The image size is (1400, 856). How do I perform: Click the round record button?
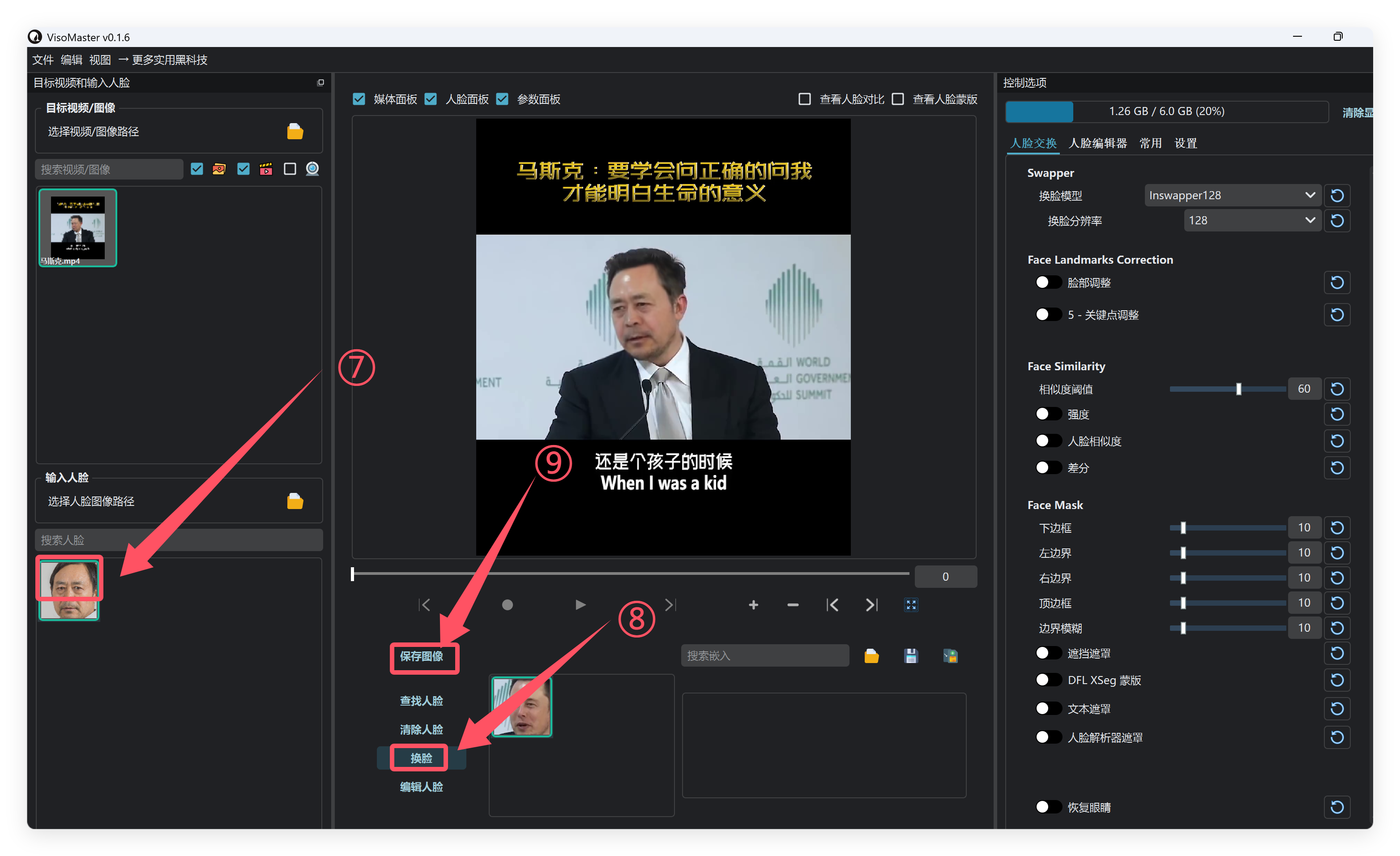pos(508,605)
